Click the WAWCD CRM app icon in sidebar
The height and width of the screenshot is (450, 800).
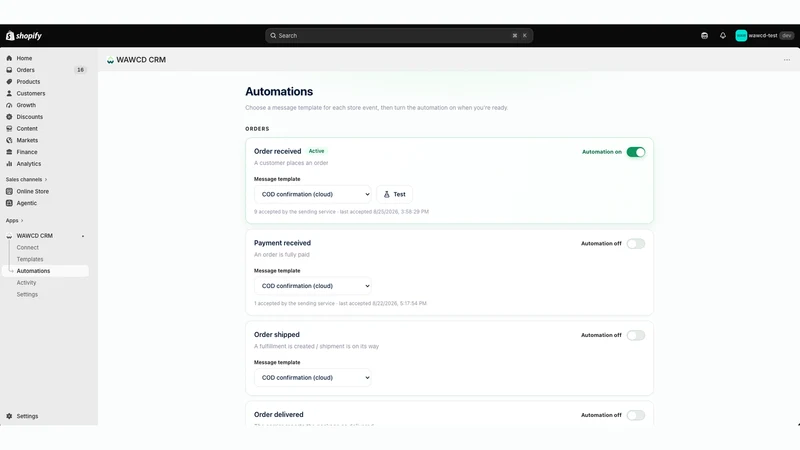[x=9, y=236]
